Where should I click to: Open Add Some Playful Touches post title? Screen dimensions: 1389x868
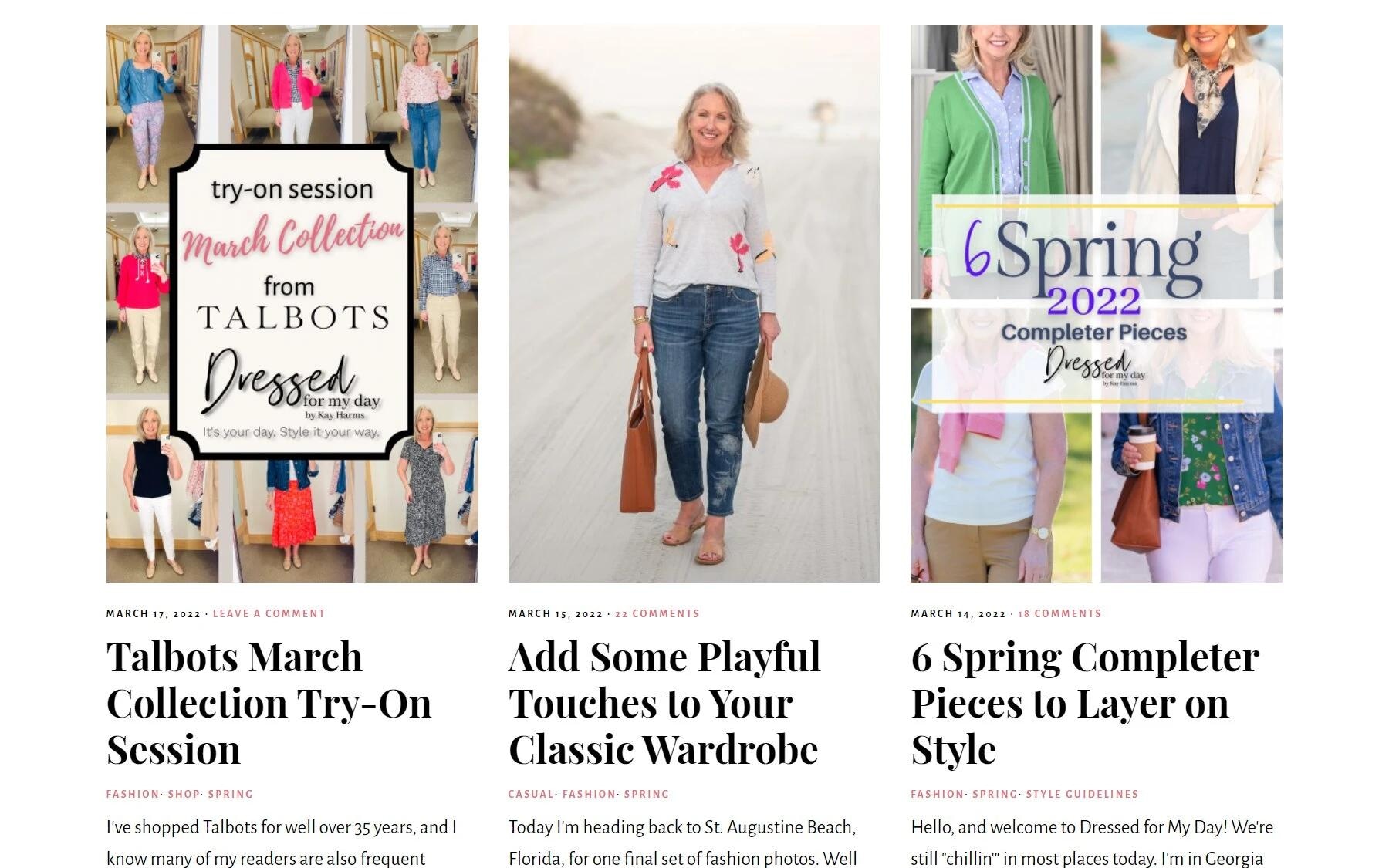664,703
